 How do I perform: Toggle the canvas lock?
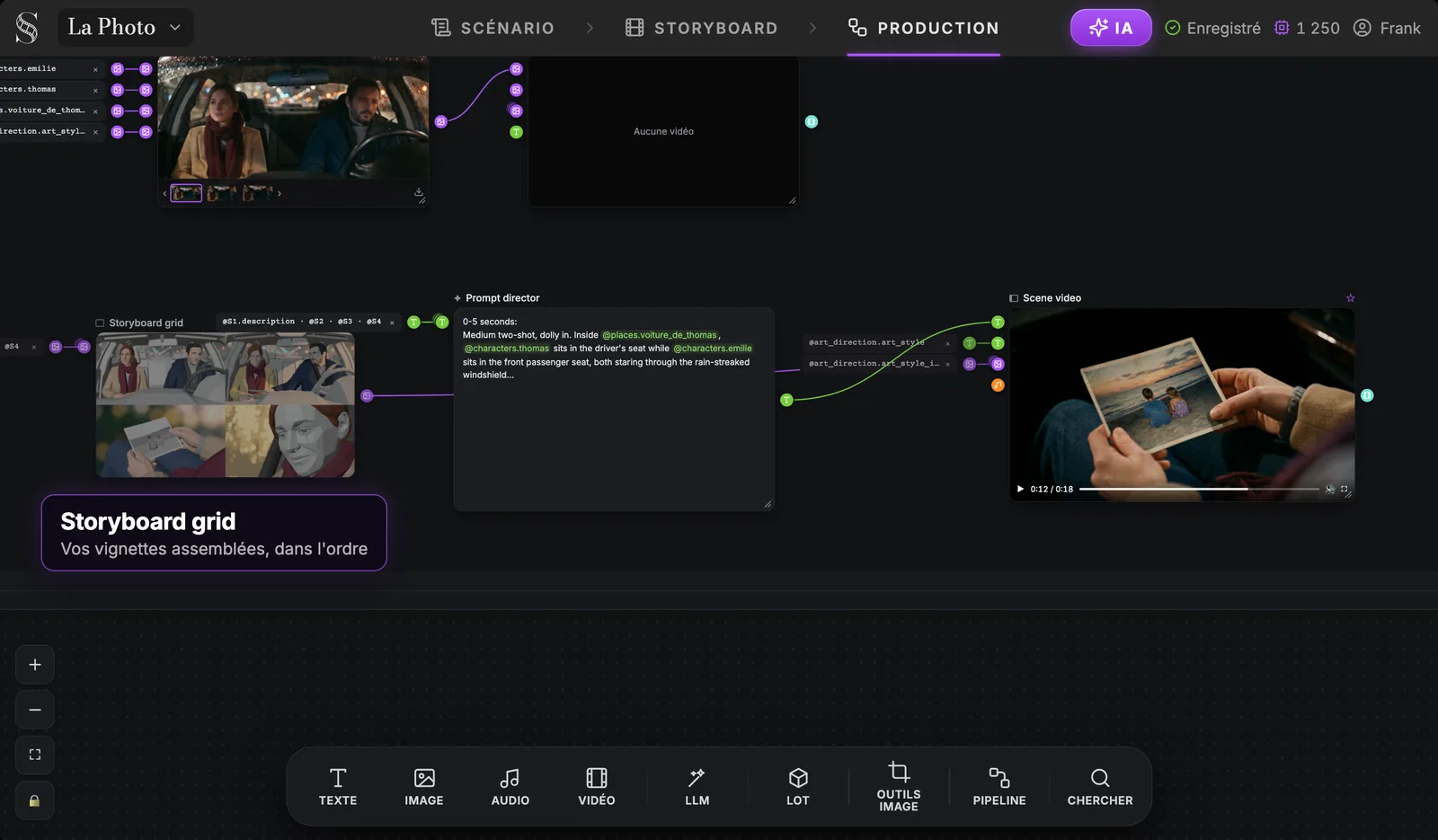coord(35,800)
